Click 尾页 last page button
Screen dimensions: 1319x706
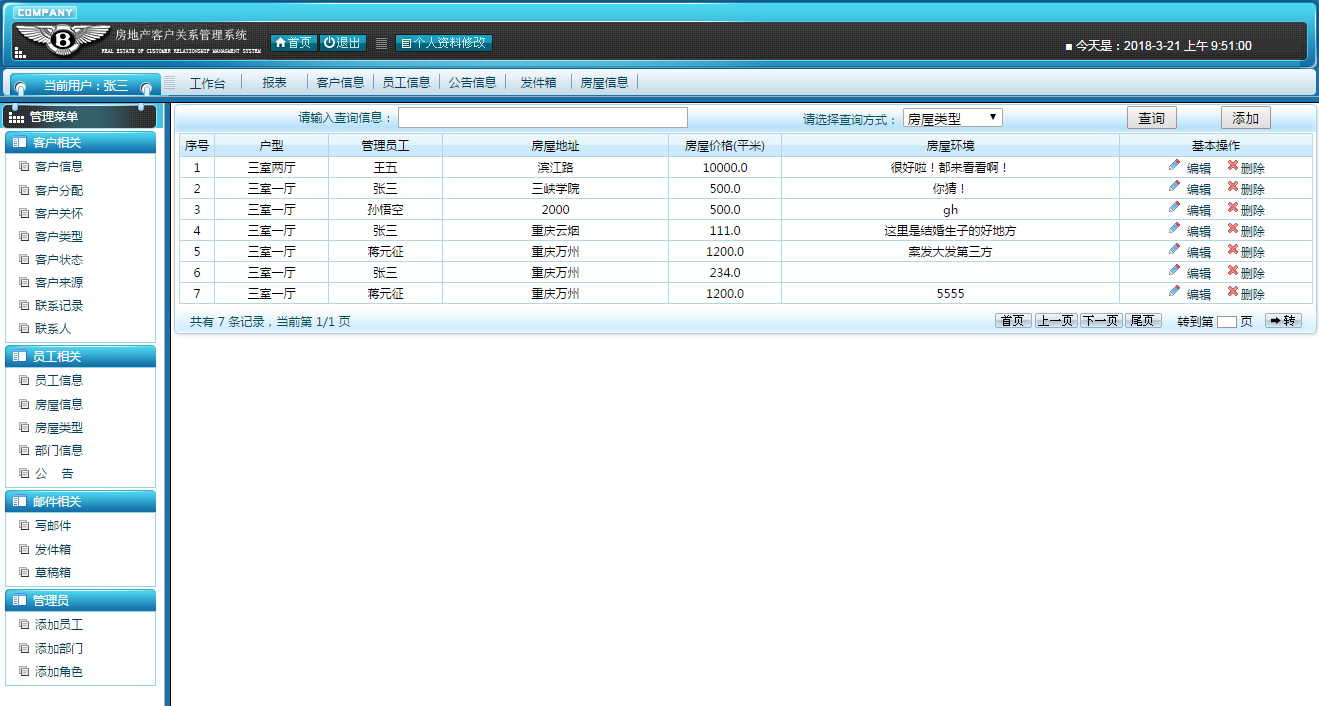[1143, 321]
